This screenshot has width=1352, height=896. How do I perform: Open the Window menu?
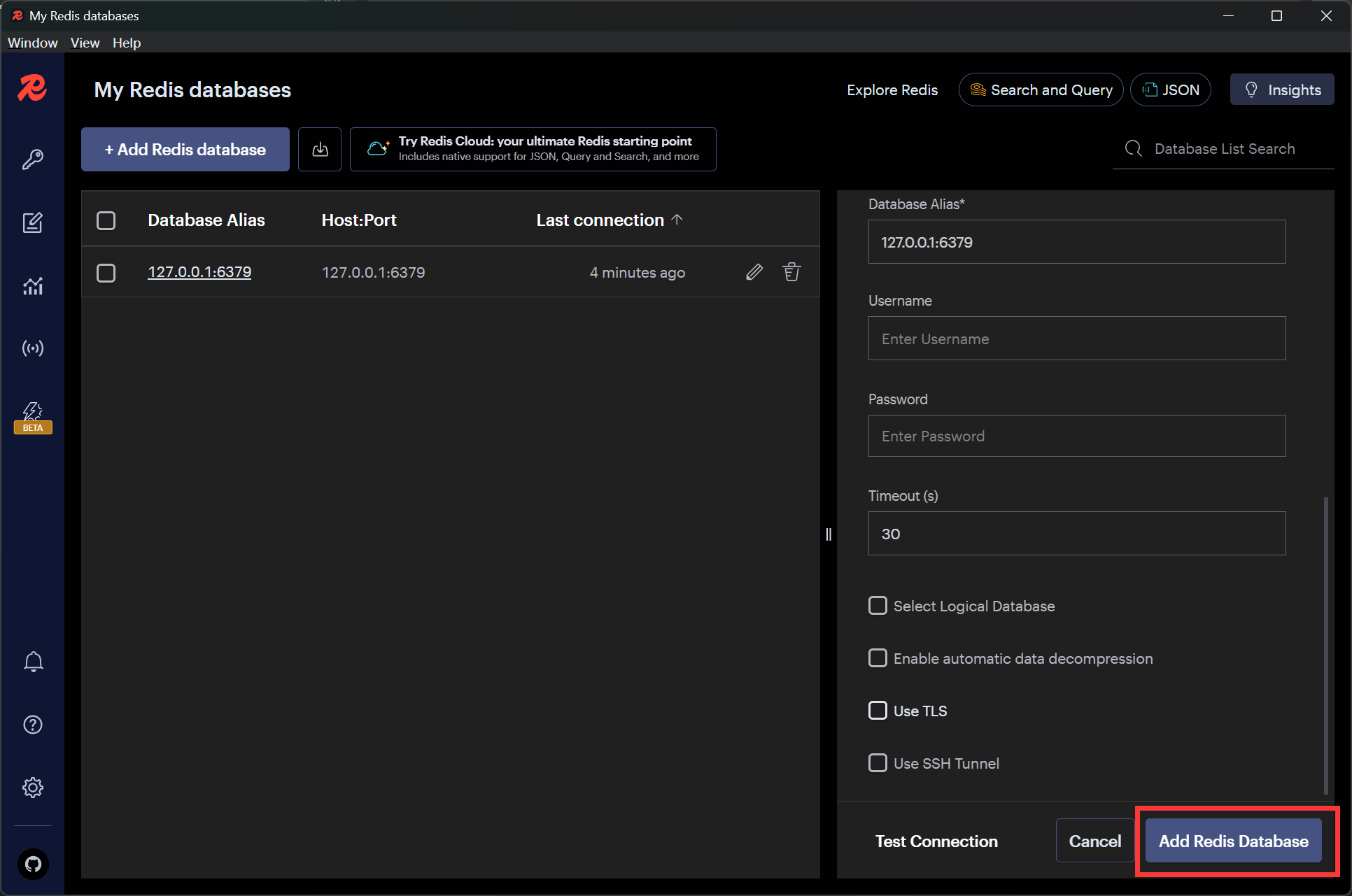(x=33, y=43)
